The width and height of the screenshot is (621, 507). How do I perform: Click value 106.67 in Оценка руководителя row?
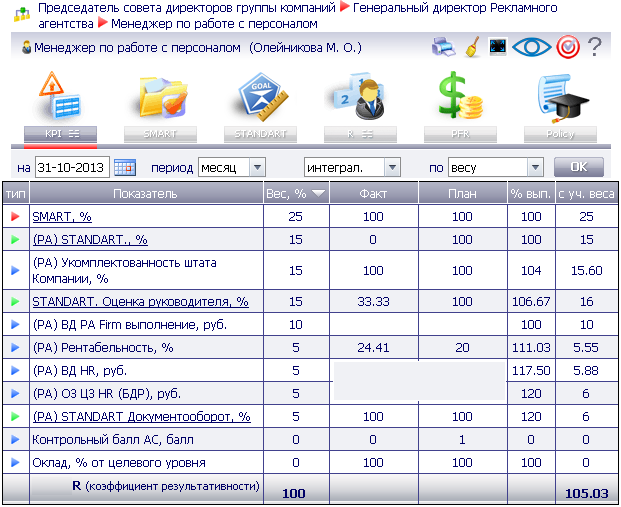pos(531,302)
